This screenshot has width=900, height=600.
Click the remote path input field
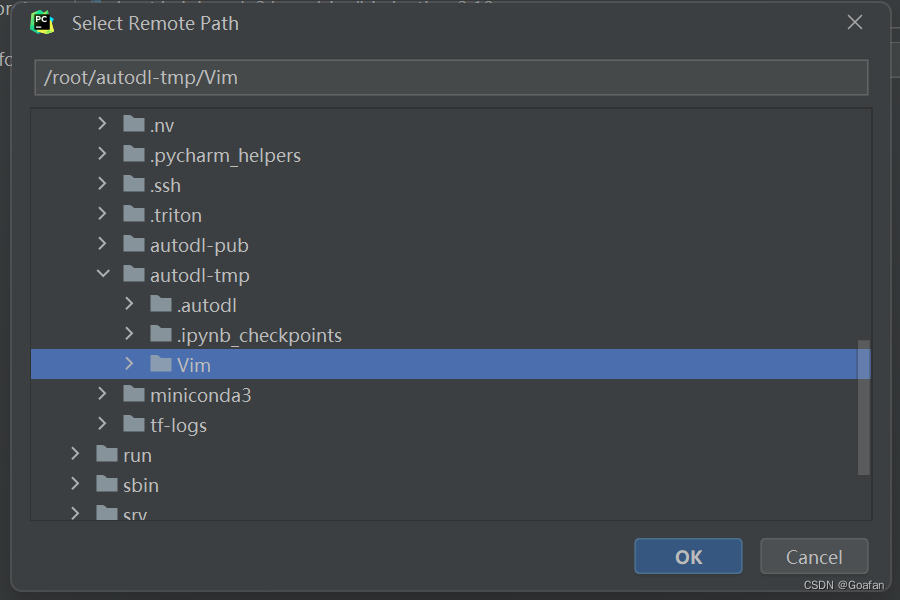pos(450,77)
